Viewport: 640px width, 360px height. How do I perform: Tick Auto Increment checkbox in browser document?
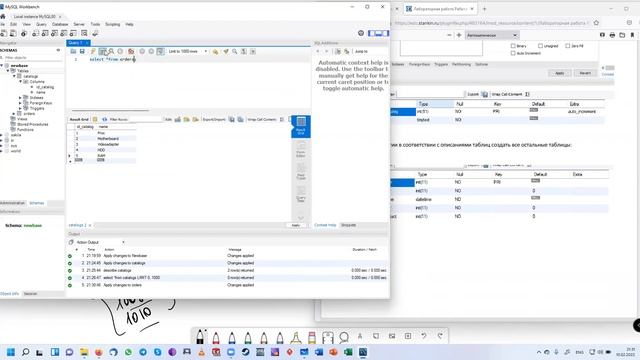(513, 53)
